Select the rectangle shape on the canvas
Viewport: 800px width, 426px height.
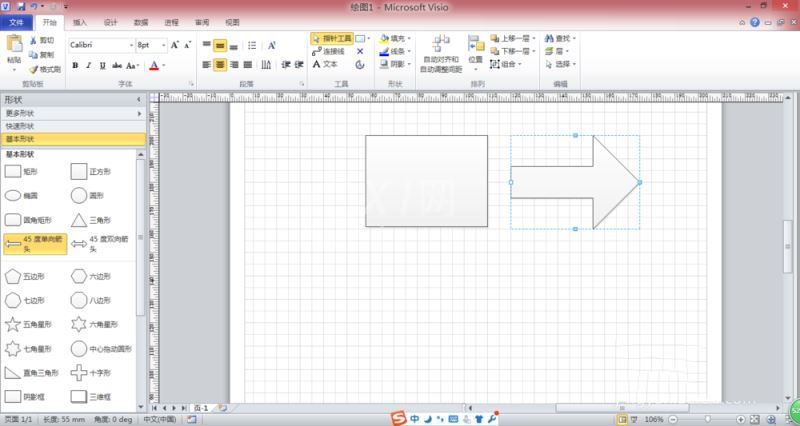point(427,181)
